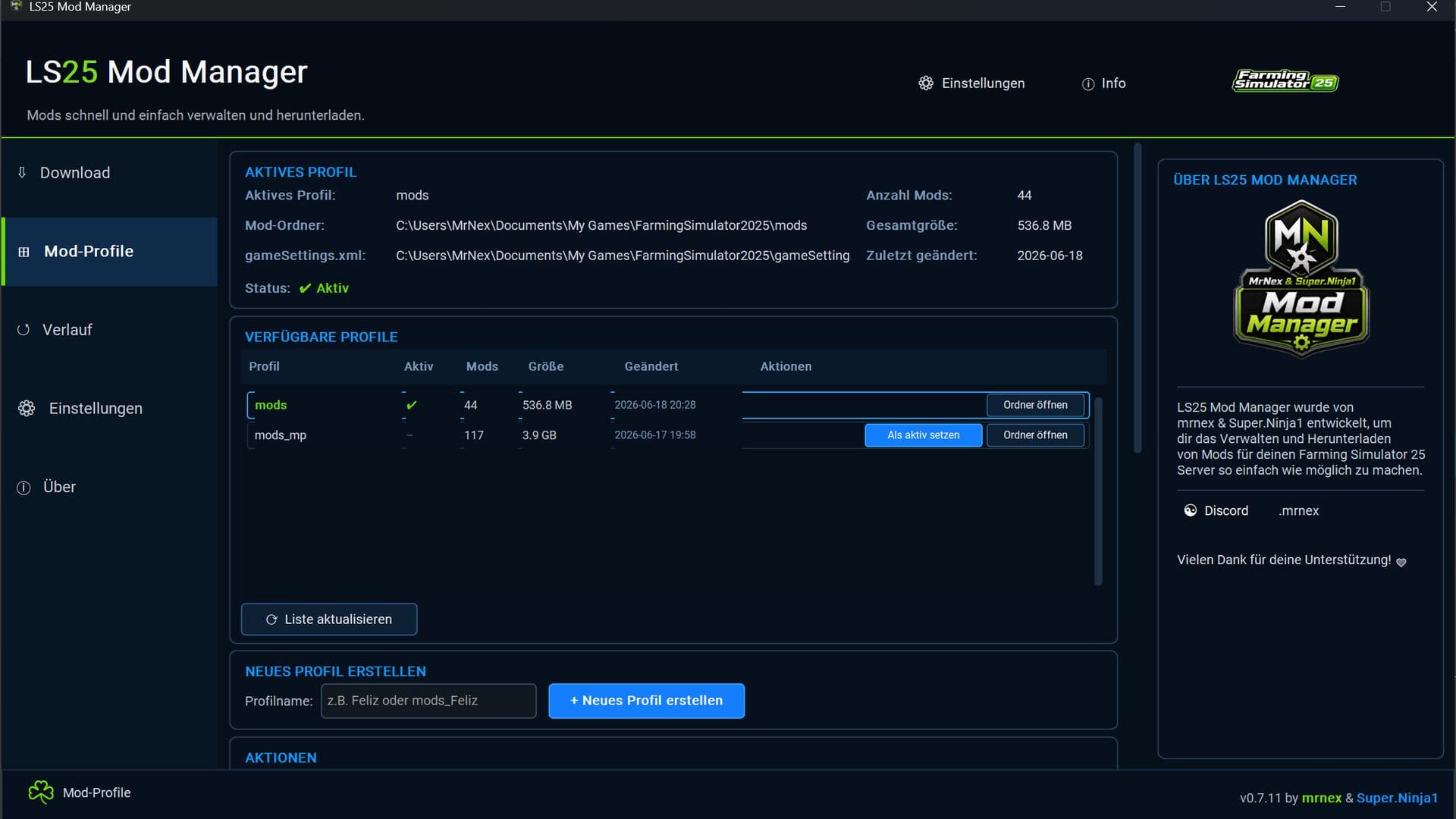Open folder for the mods_mp profile
The width and height of the screenshot is (1456, 819).
pos(1035,435)
